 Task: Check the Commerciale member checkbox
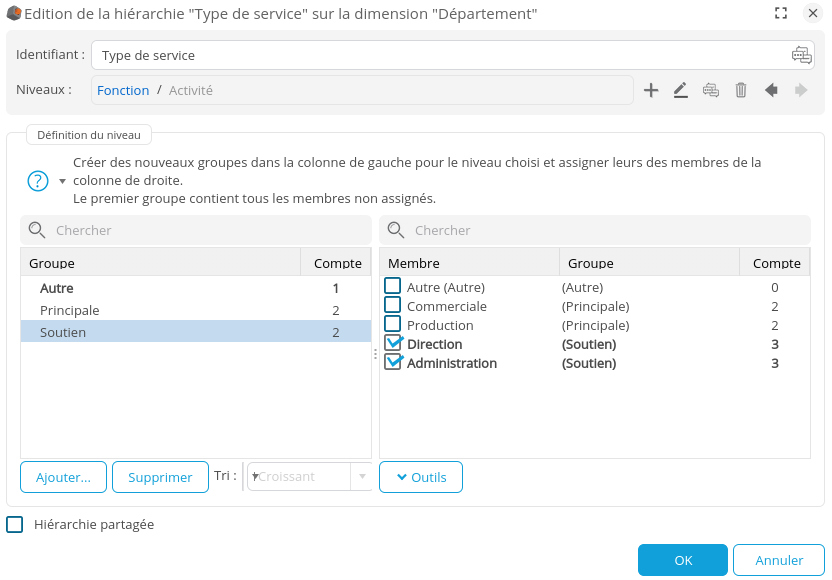click(x=393, y=305)
